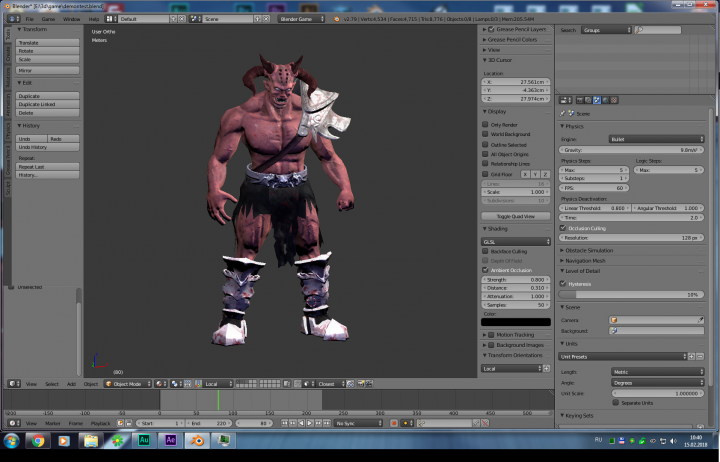Viewport: 720px width, 462px height.
Task: Open the World properties tab icon
Action: click(x=605, y=100)
